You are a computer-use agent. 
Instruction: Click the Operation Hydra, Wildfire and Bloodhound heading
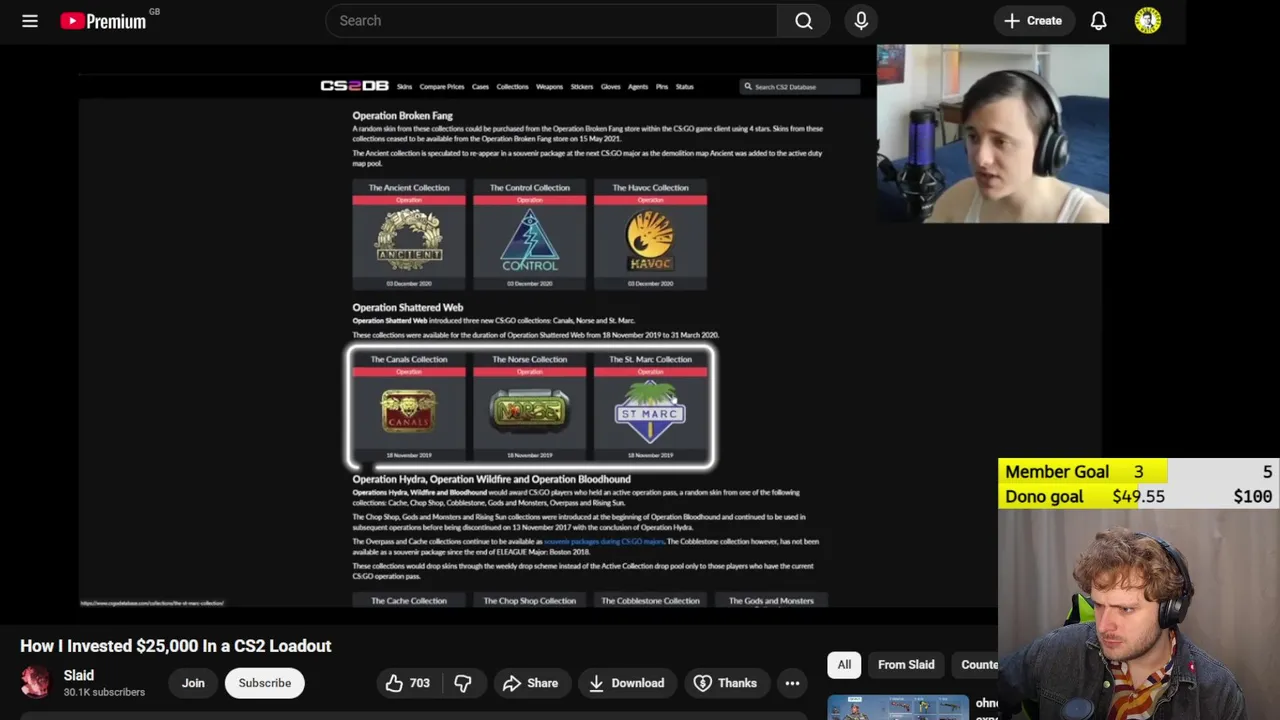click(491, 479)
